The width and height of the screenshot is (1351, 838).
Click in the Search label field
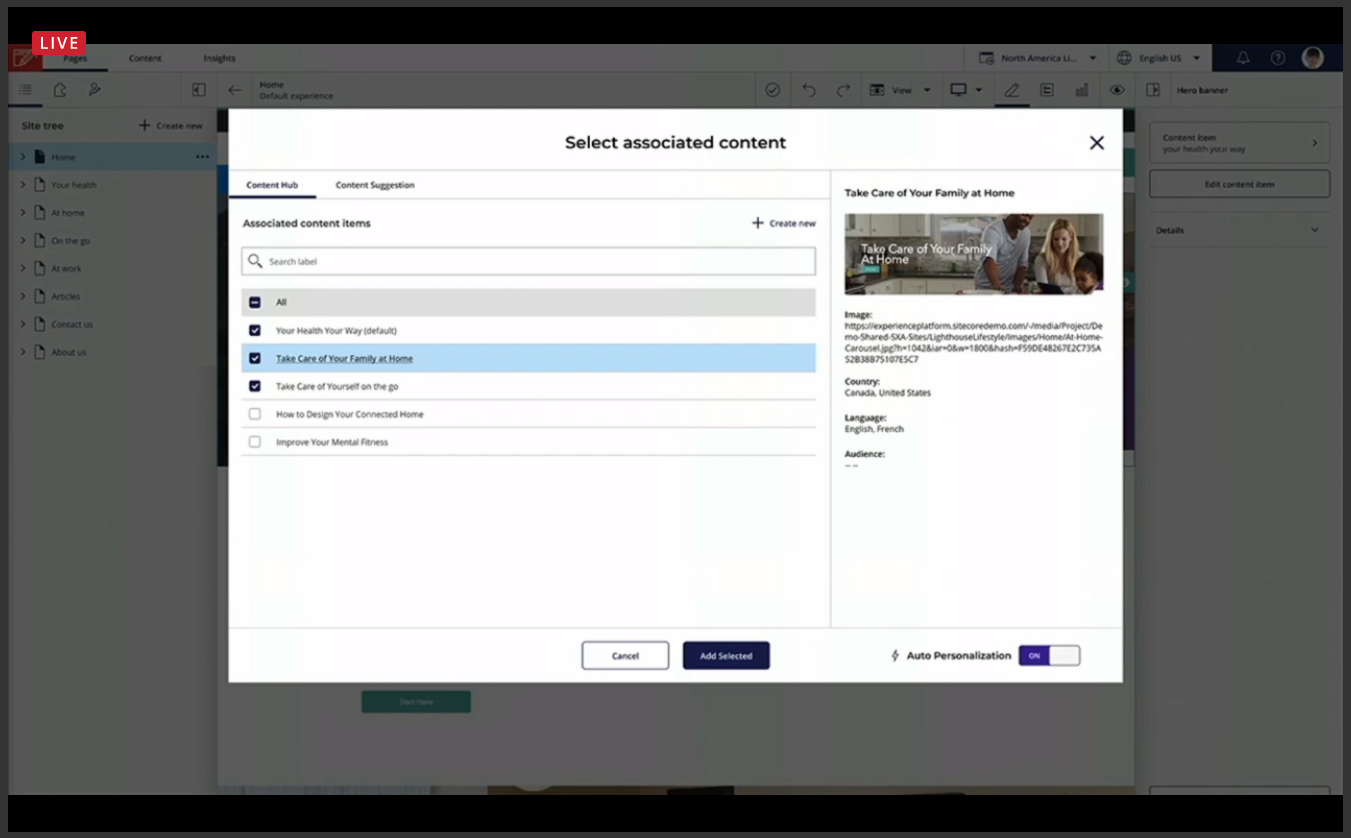[528, 261]
